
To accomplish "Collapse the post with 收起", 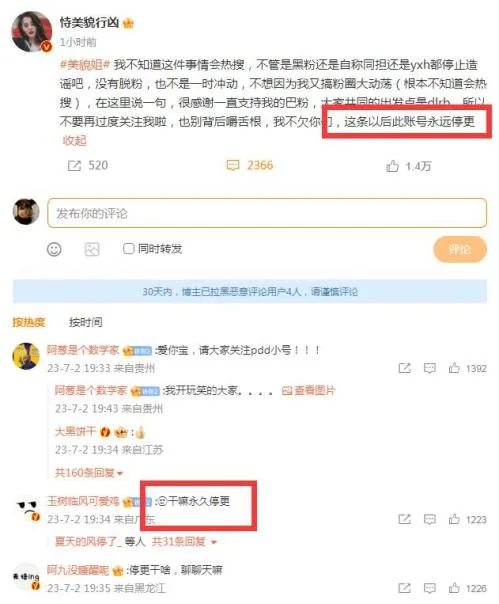I will click(x=74, y=141).
